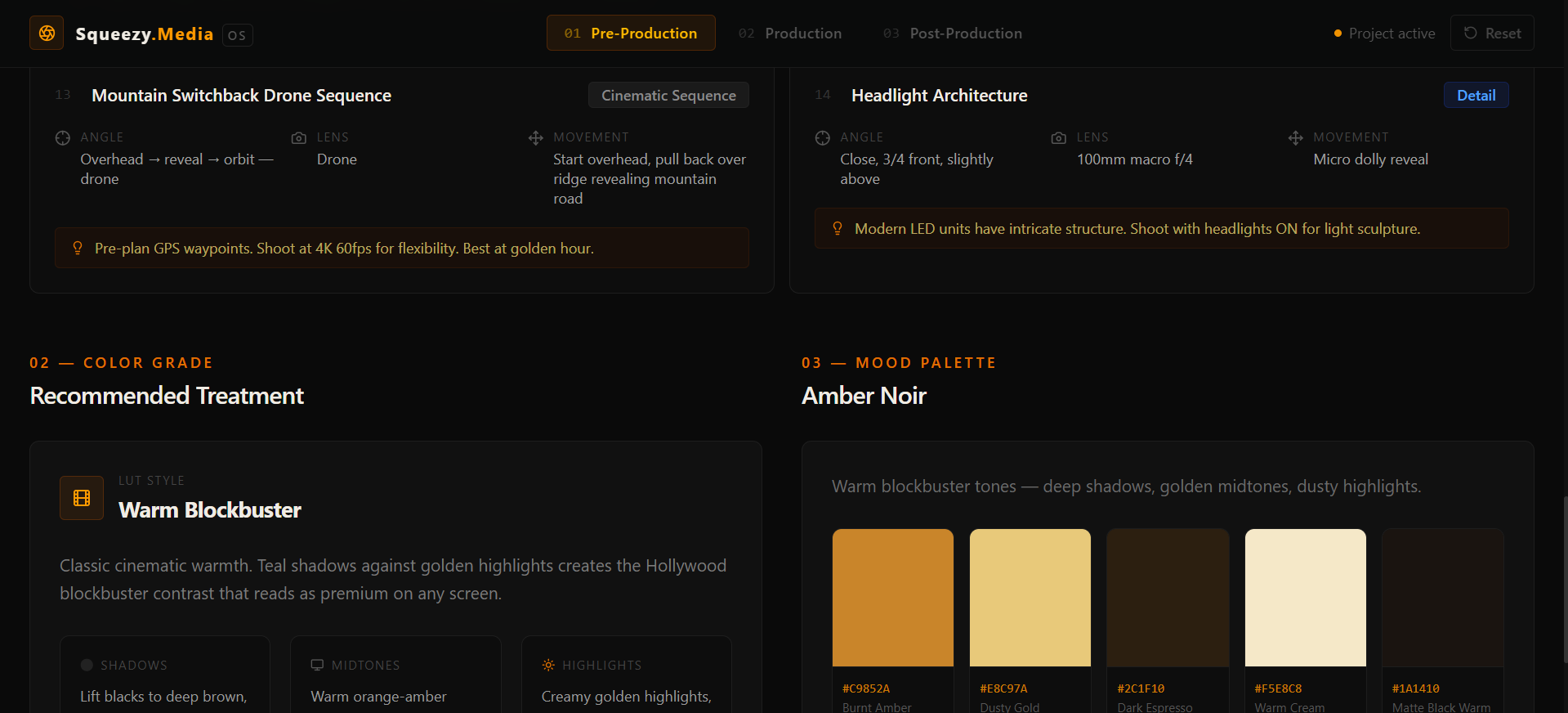Click the Modern LED units tip text
Image resolution: width=1568 pixels, height=713 pixels.
click(x=1137, y=229)
